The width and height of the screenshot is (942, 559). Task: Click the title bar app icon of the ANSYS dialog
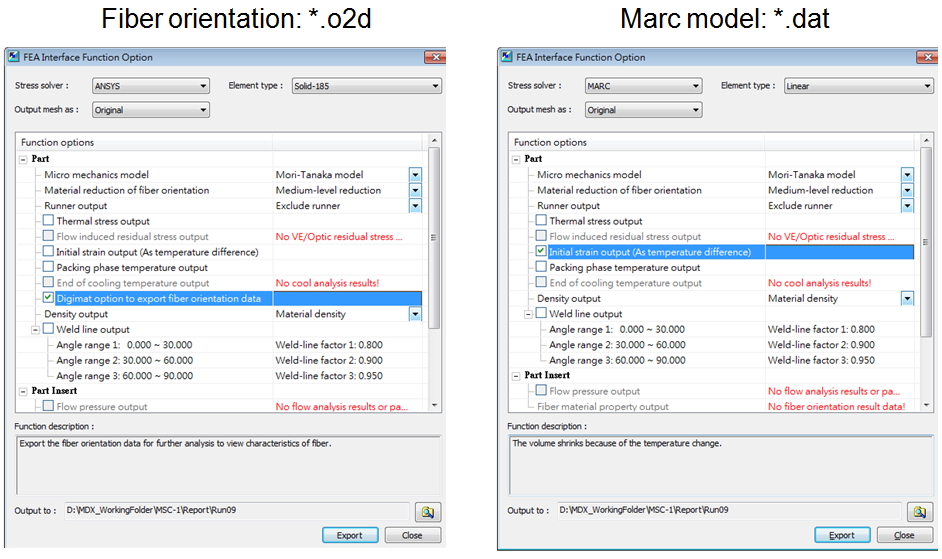click(14, 57)
